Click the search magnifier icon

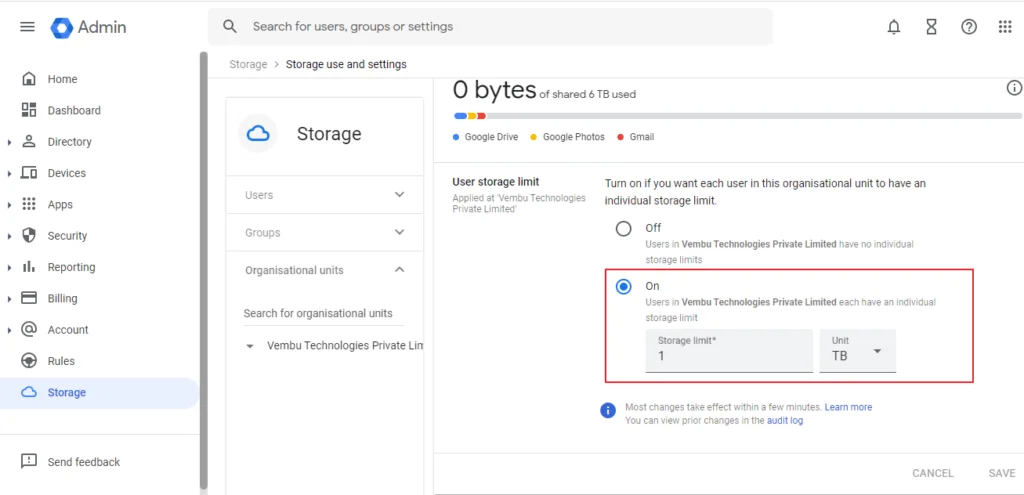229,27
